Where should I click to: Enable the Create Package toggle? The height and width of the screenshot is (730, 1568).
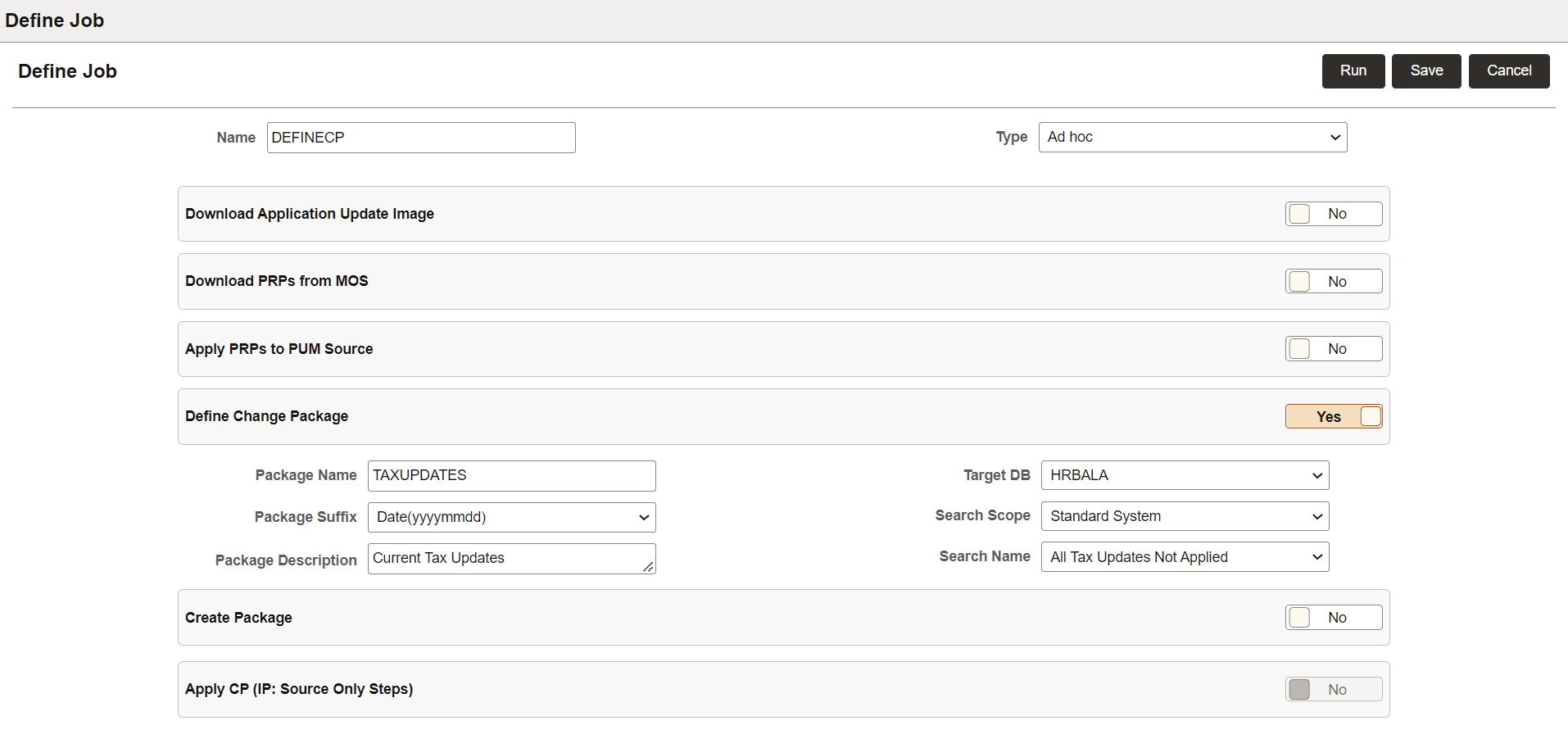coord(1333,618)
